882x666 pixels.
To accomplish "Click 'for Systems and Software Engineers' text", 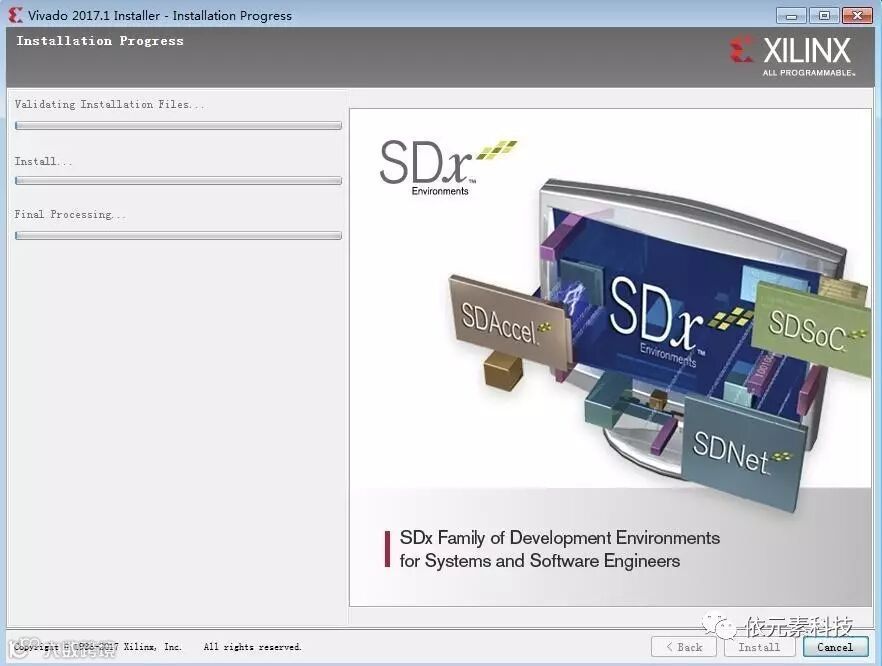I will [x=540, y=561].
